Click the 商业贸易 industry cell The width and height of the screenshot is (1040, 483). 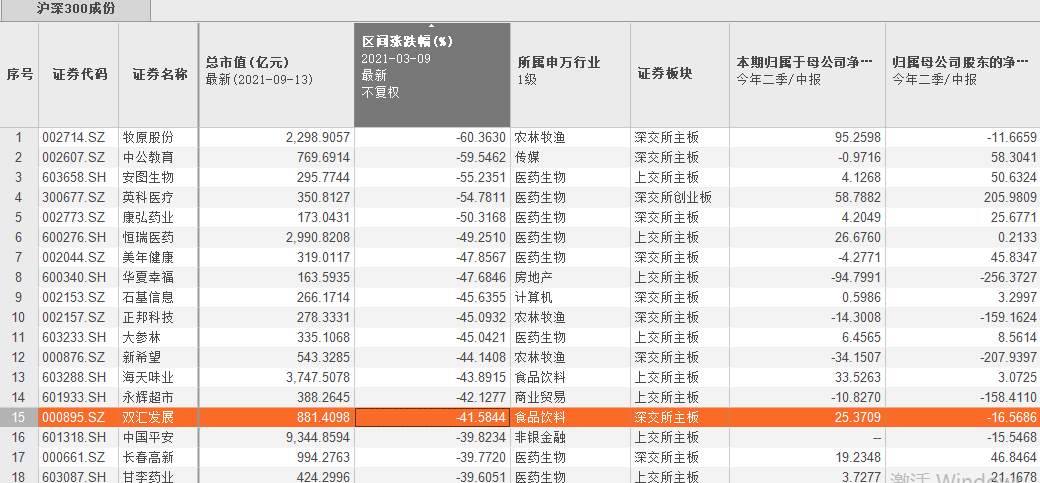click(570, 397)
